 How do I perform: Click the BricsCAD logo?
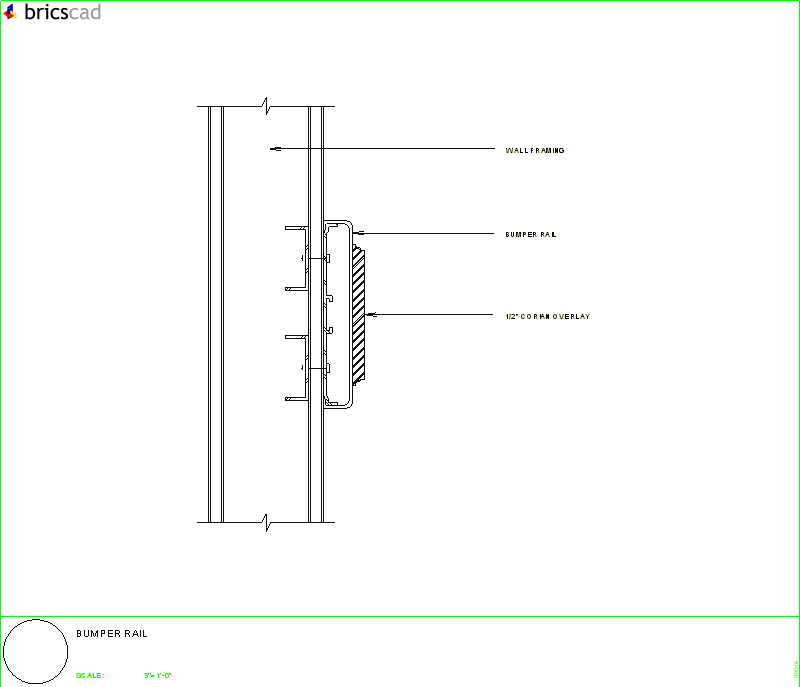[x=52, y=12]
